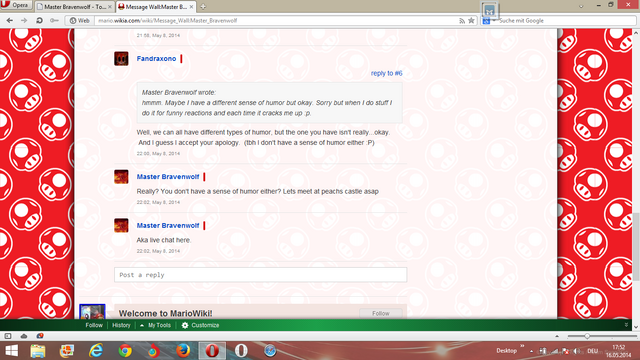Open the Opera Turbo status icon
Screen dimensions: 640x360
40,336
